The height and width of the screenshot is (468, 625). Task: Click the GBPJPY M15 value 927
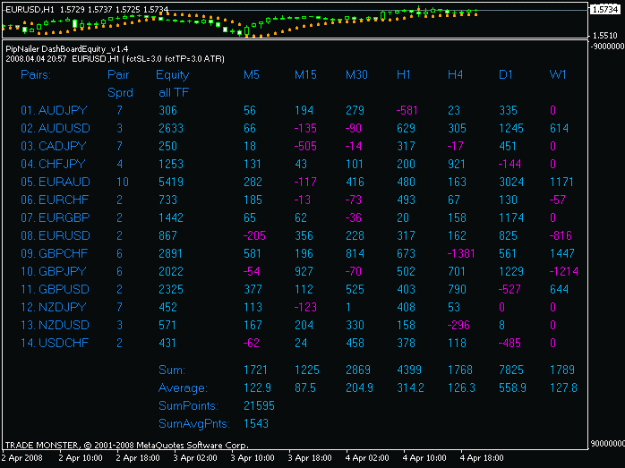pyautogui.click(x=304, y=271)
